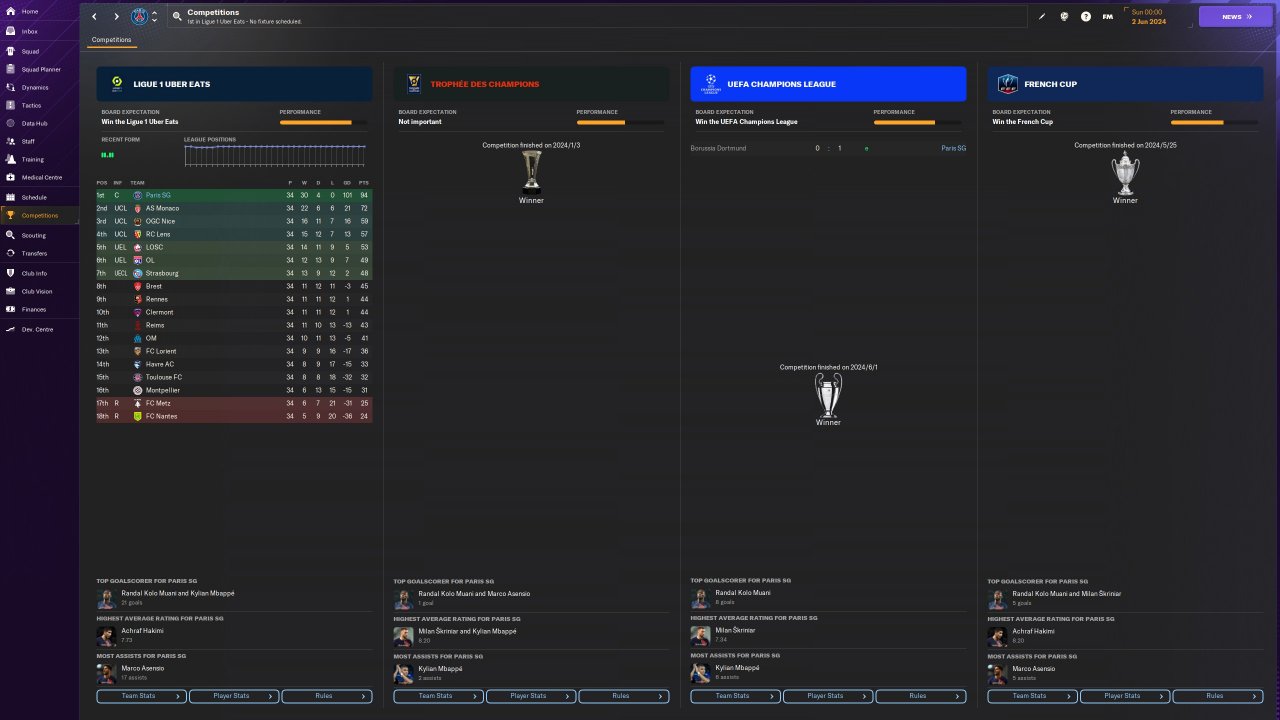
Task: Select Competitions in the sidebar menu
Action: (x=40, y=216)
